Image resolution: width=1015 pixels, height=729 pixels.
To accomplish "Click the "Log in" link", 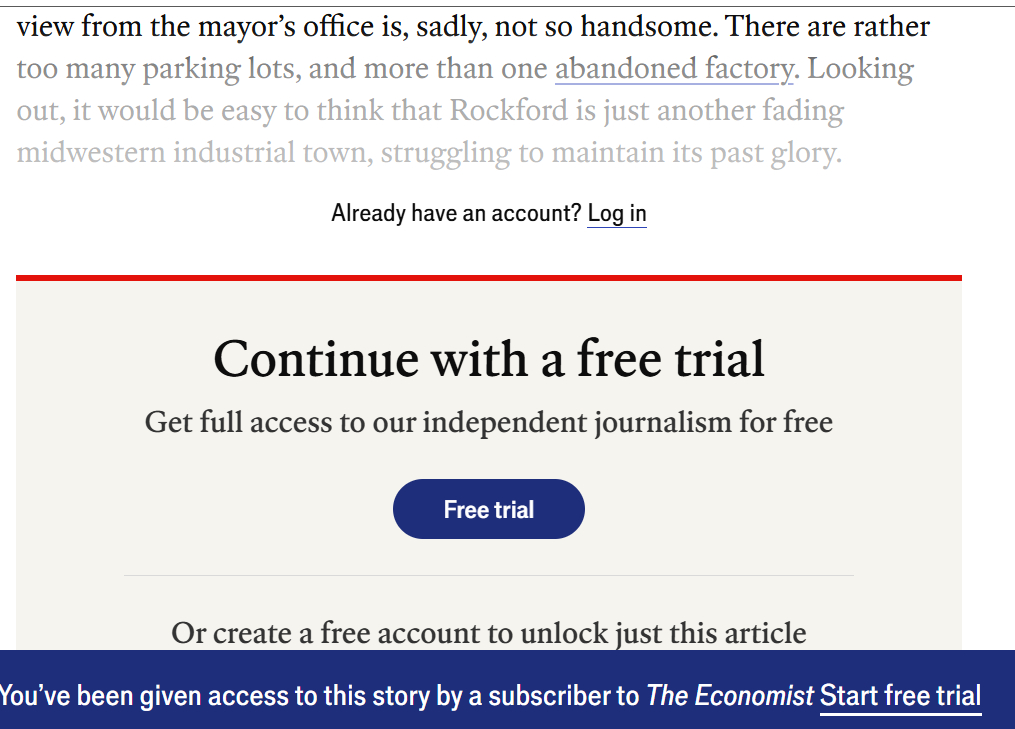I will [617, 213].
